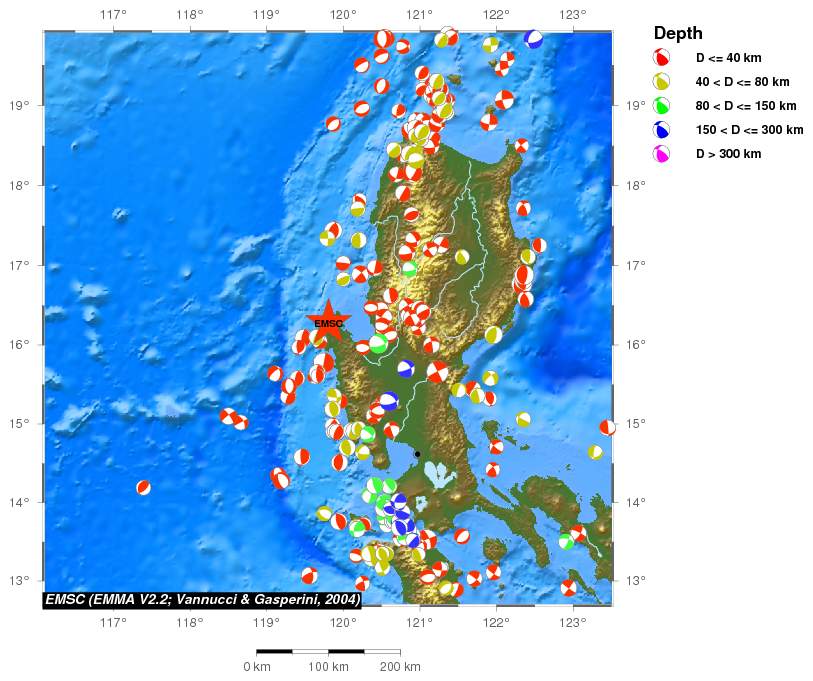The height and width of the screenshot is (681, 813).
Task: Select the yellow beachball icon in the Depth legend
Action: [661, 82]
